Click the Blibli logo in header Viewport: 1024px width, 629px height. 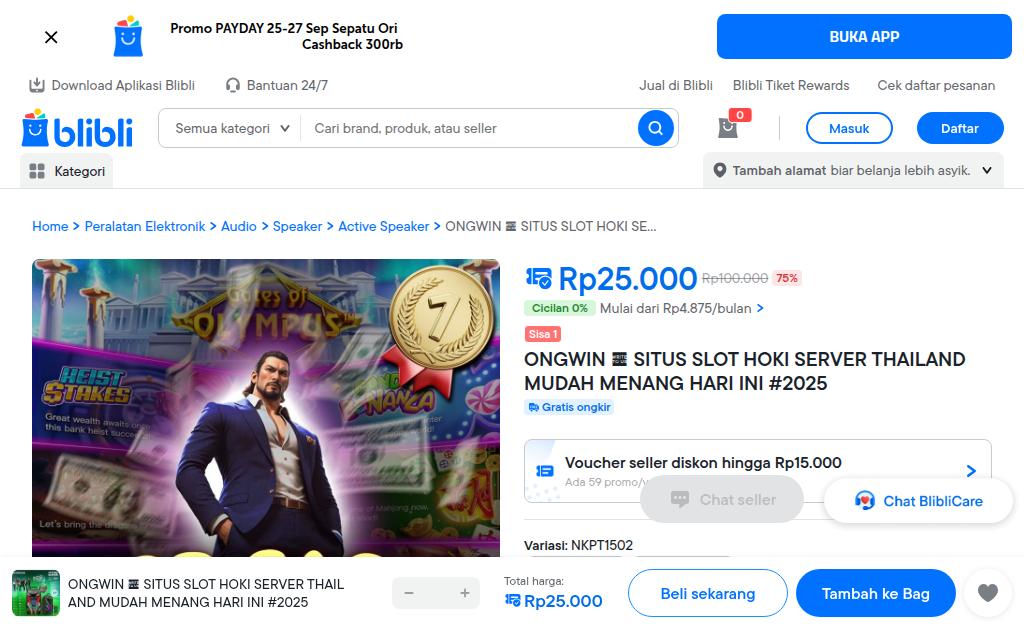coord(77,129)
